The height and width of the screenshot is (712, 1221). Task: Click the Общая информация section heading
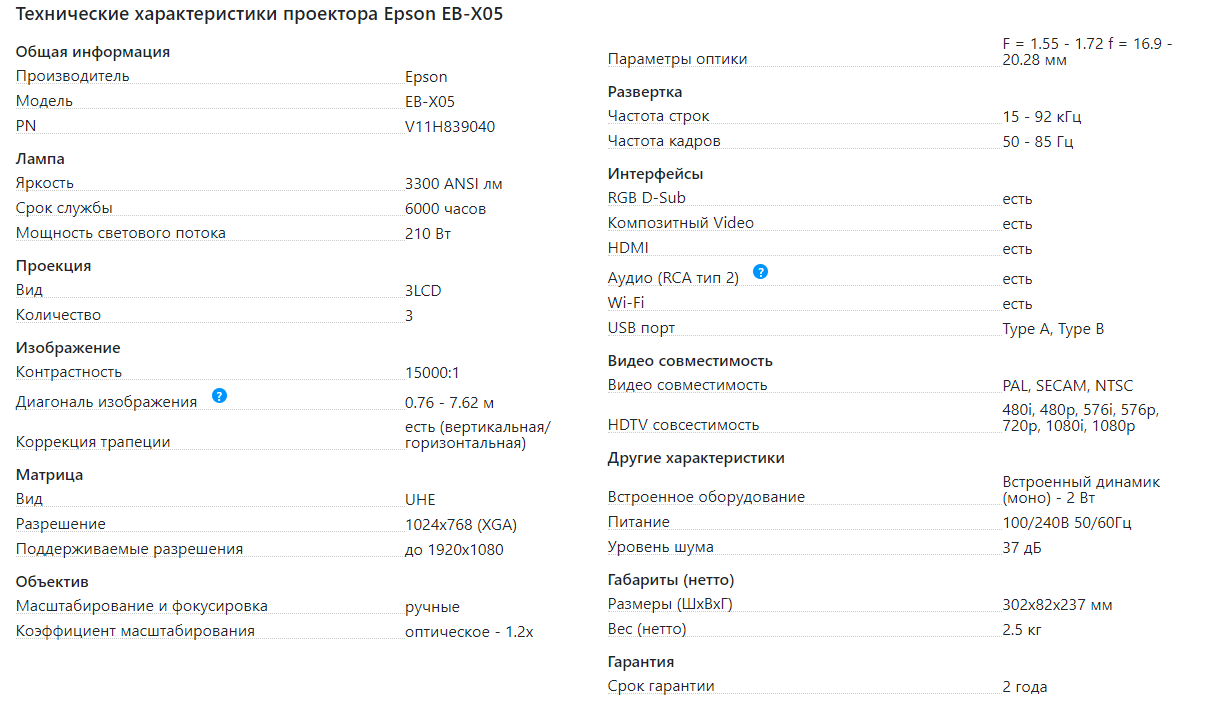93,52
